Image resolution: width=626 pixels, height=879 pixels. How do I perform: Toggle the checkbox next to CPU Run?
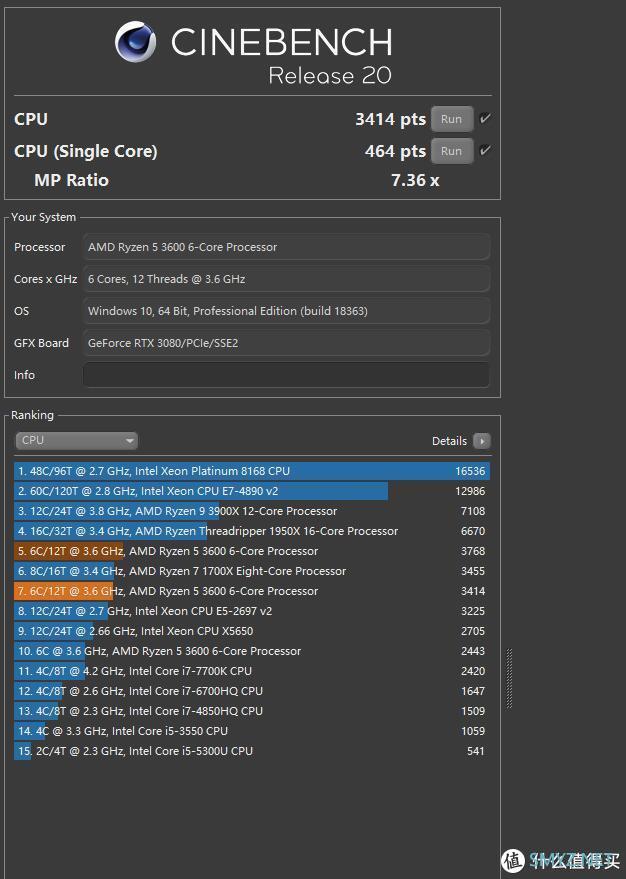[x=485, y=118]
